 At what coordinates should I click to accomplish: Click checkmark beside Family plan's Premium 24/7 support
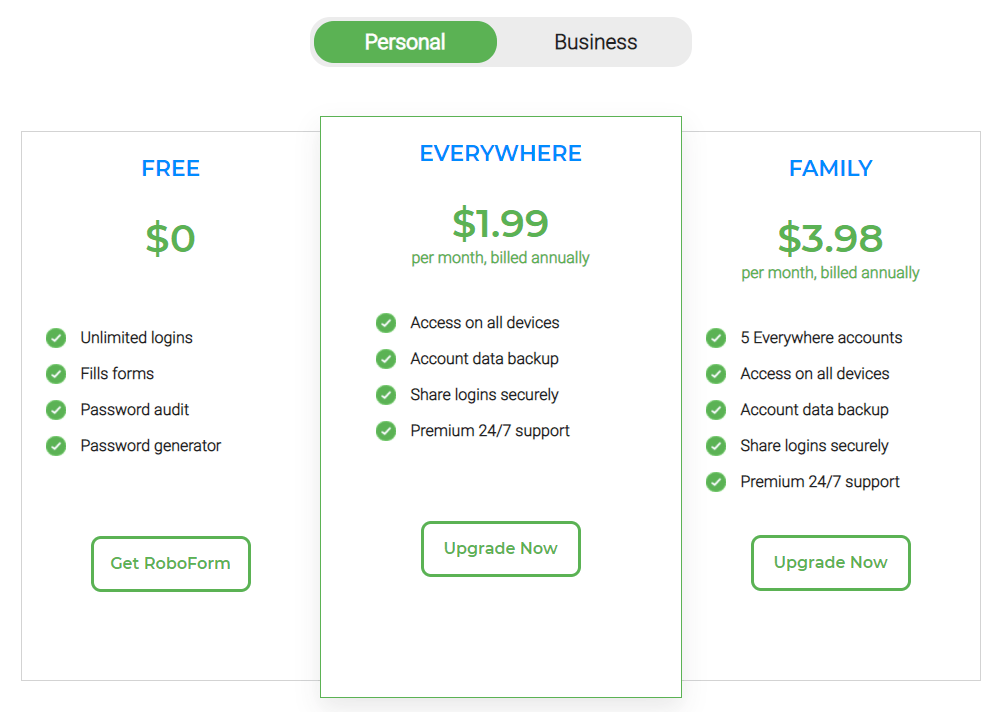tap(716, 482)
